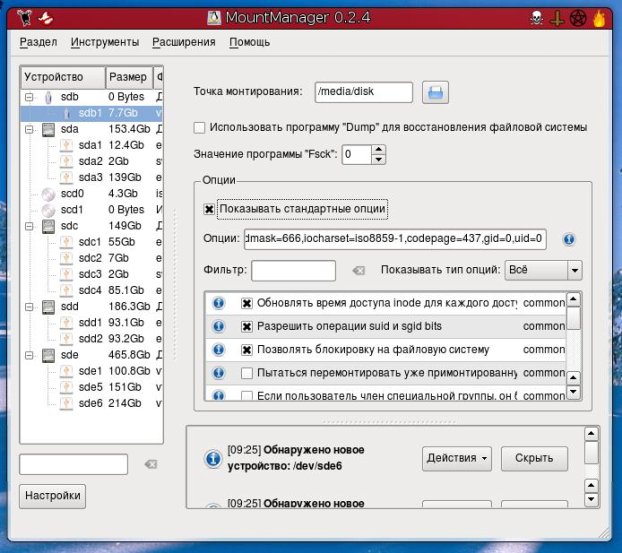Select the sdb1 7.7Gb partition row
The width and height of the screenshot is (622, 553).
pos(92,113)
